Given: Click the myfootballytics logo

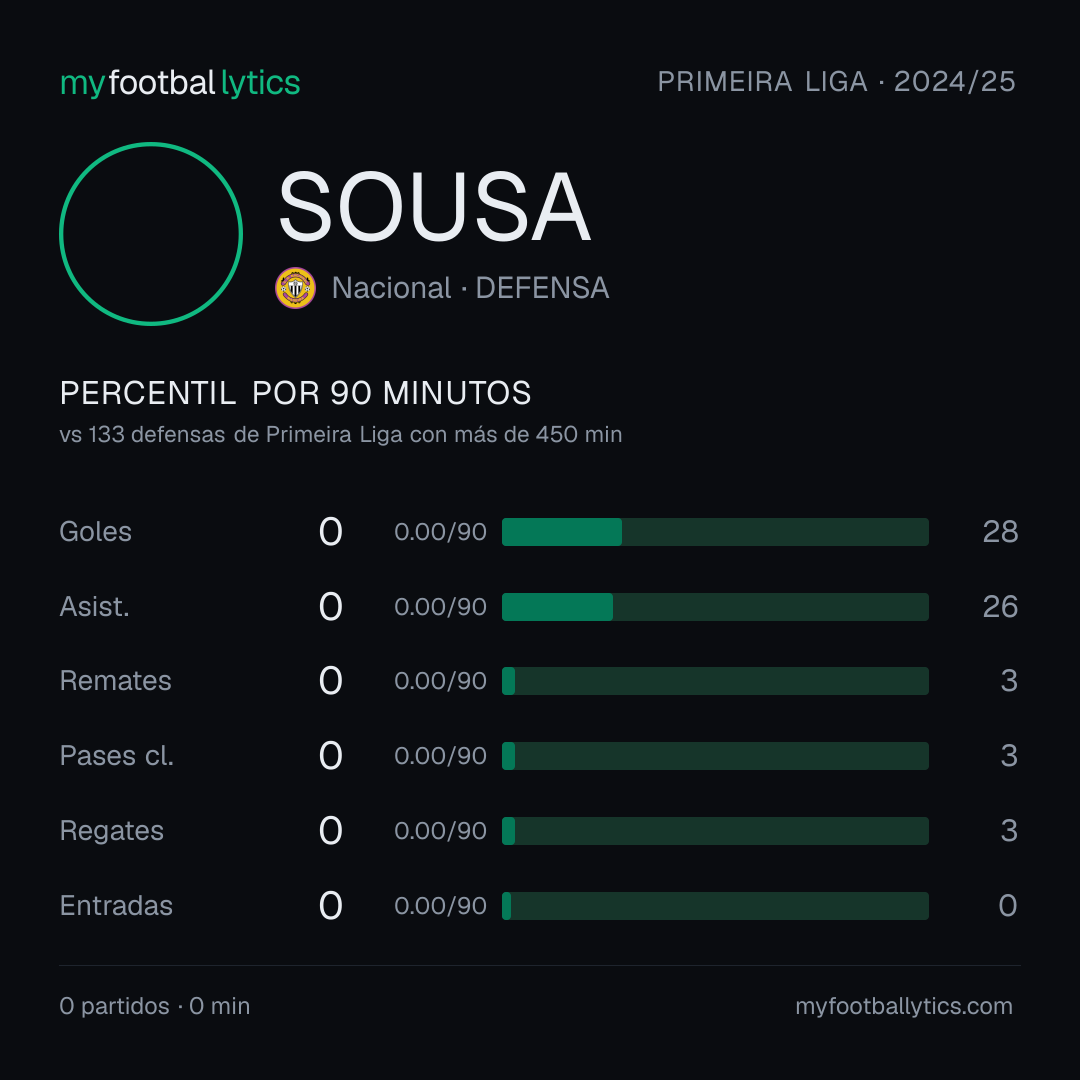Looking at the screenshot, I should [180, 83].
